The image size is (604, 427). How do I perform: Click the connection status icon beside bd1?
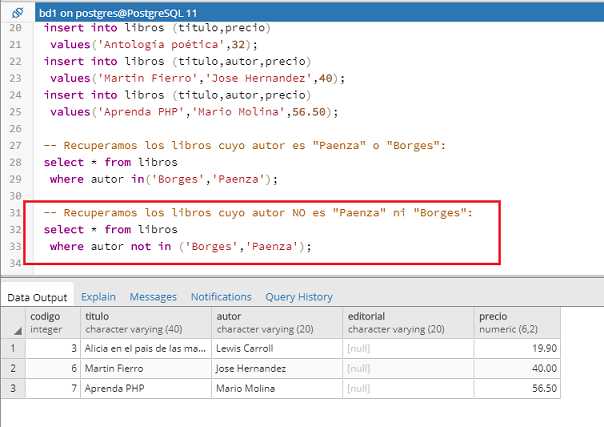tap(17, 13)
